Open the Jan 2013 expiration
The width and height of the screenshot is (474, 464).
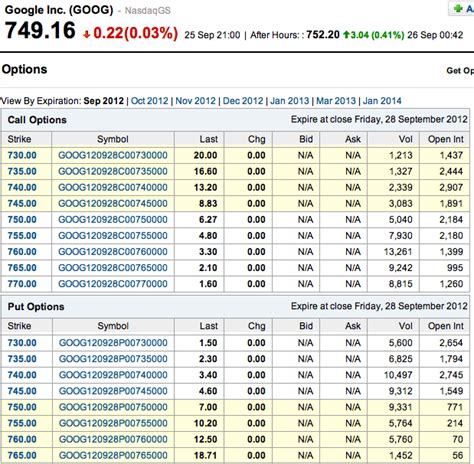[289, 101]
